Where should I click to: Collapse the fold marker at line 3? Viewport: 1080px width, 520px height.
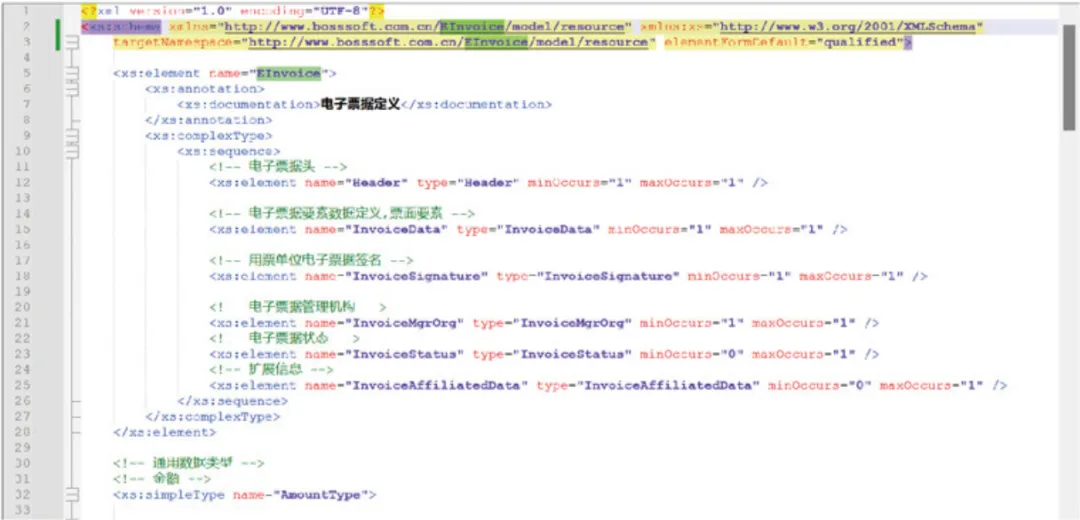pyautogui.click(x=72, y=43)
